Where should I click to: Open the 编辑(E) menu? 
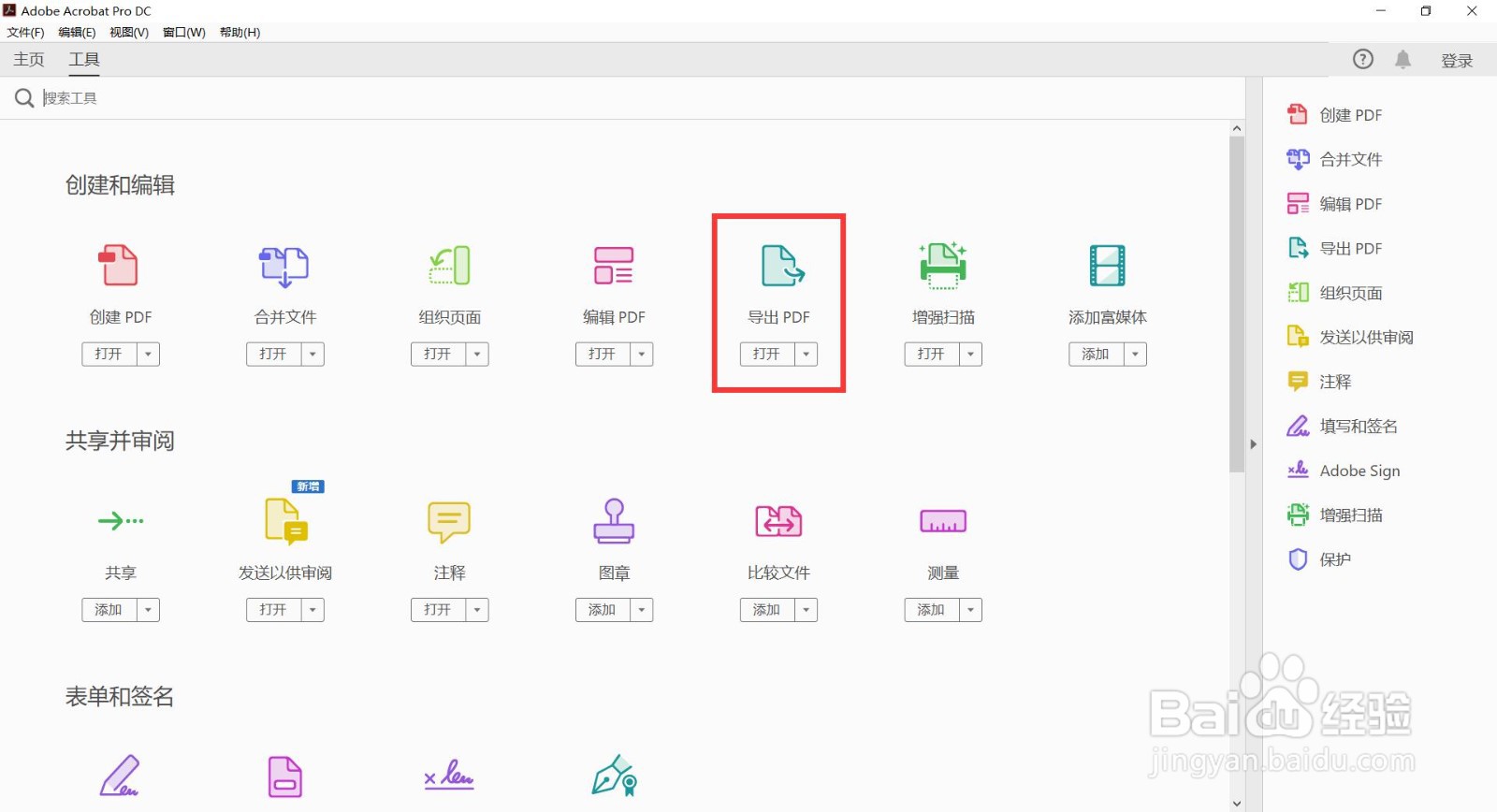pyautogui.click(x=77, y=32)
